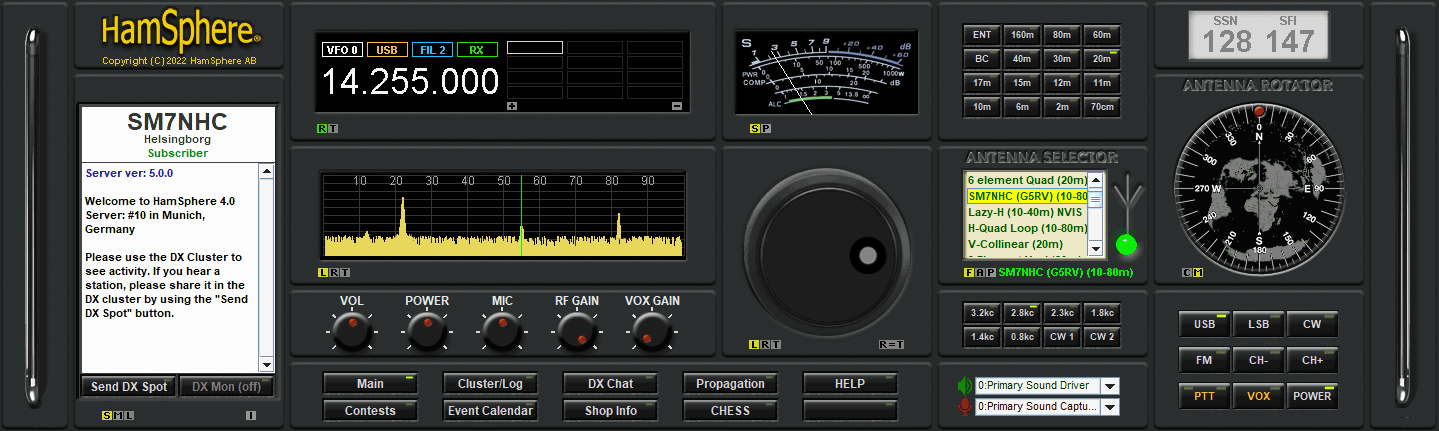Click the compass rose in the antenna rotator

pos(1258,190)
